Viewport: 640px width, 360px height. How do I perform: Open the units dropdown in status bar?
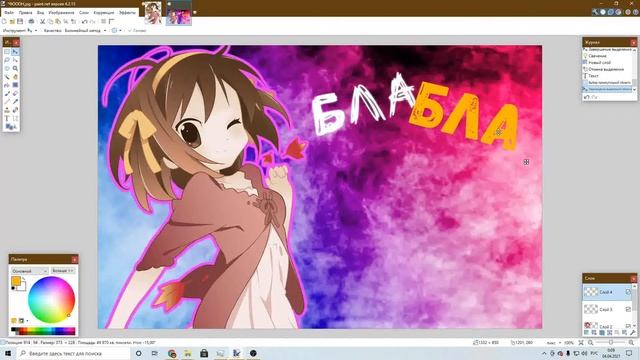(553, 342)
